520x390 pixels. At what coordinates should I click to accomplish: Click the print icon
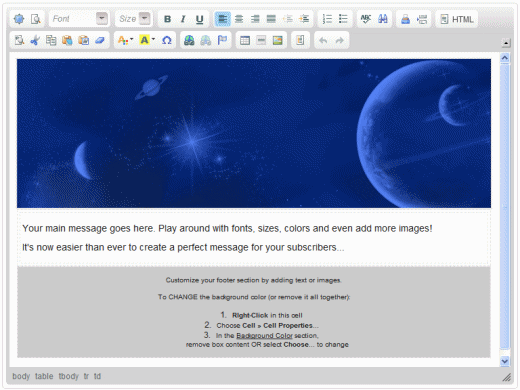(405, 19)
